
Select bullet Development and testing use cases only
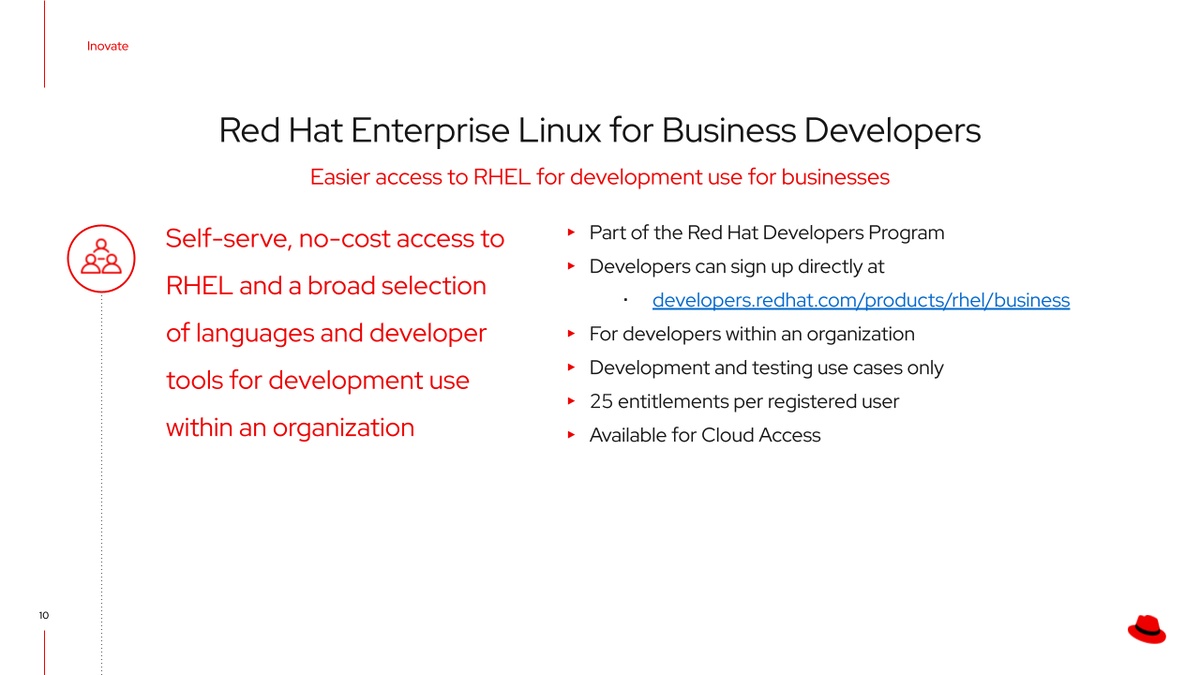pyautogui.click(x=766, y=368)
